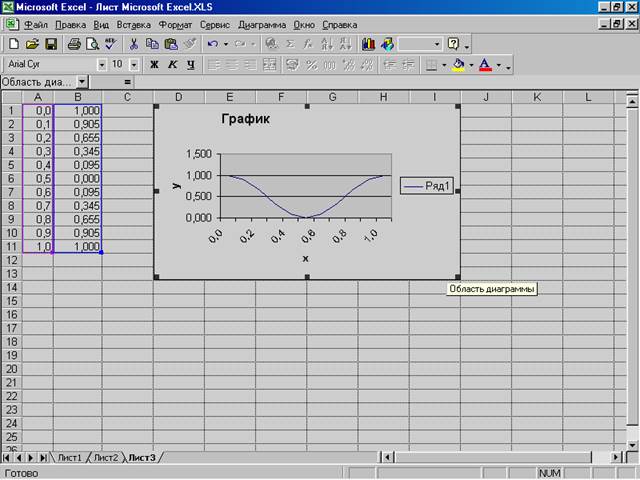
Task: Click the Insert Hyperlink globe icon
Action: (271, 44)
